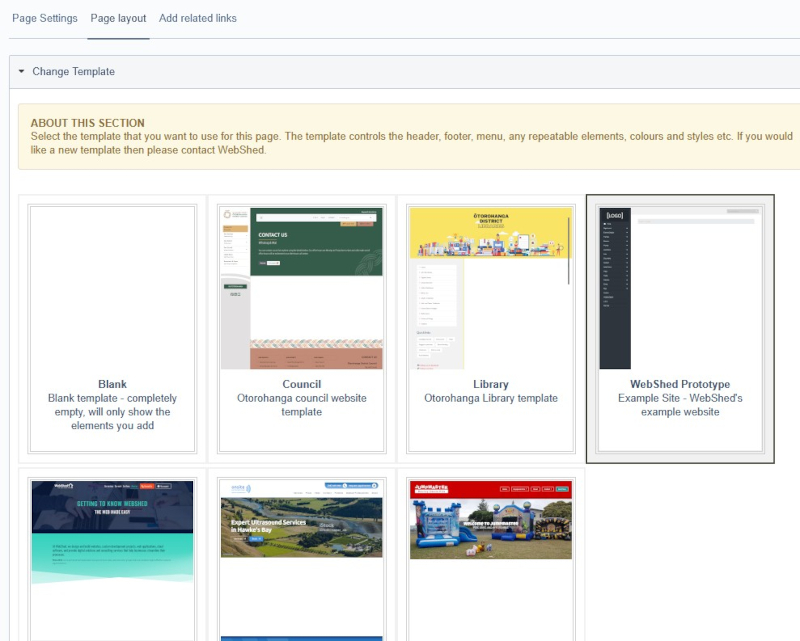The width and height of the screenshot is (800, 641).
Task: Select the Blank template thumbnail
Action: click(112, 283)
